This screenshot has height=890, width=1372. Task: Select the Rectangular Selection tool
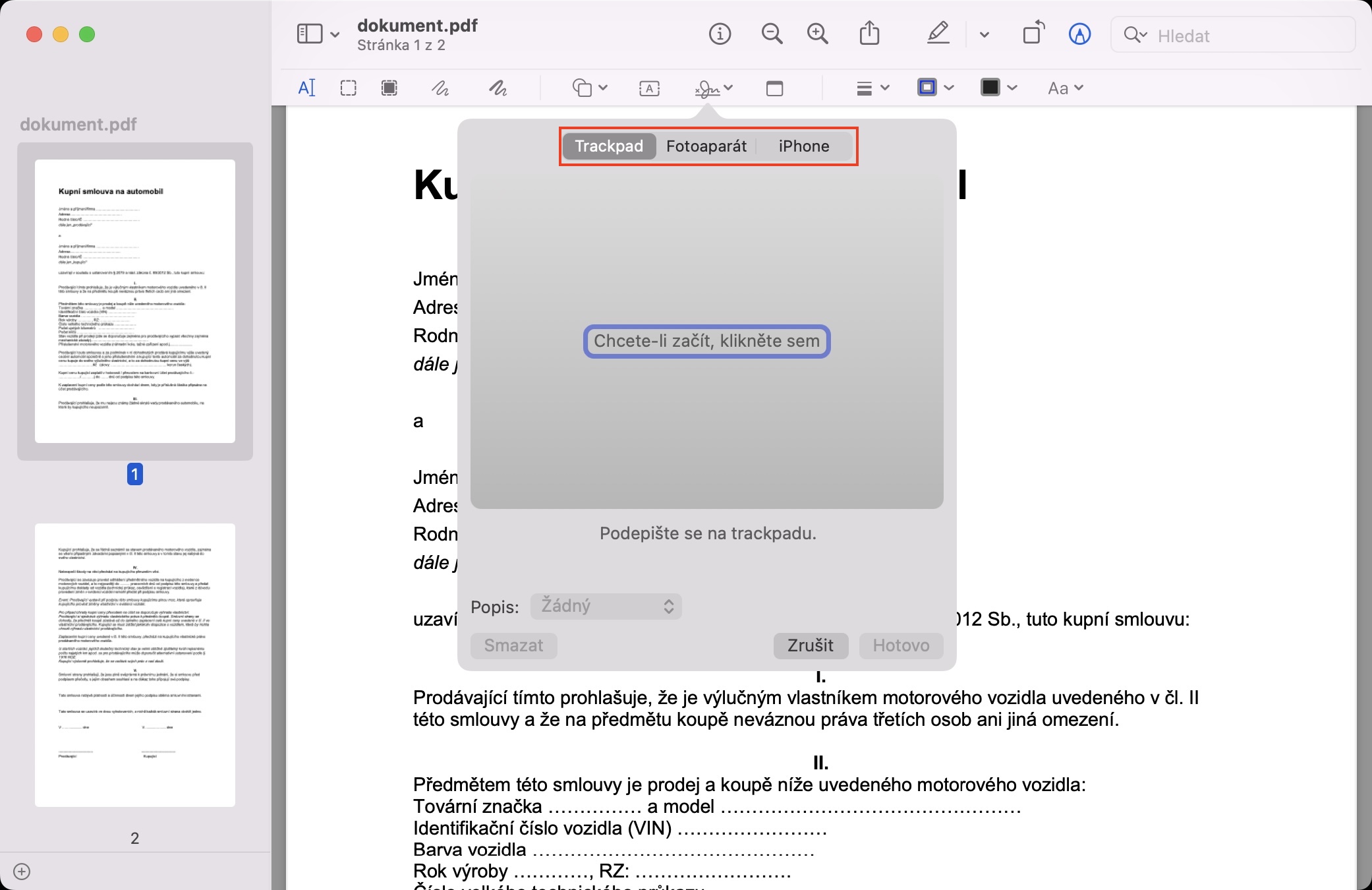click(x=348, y=88)
